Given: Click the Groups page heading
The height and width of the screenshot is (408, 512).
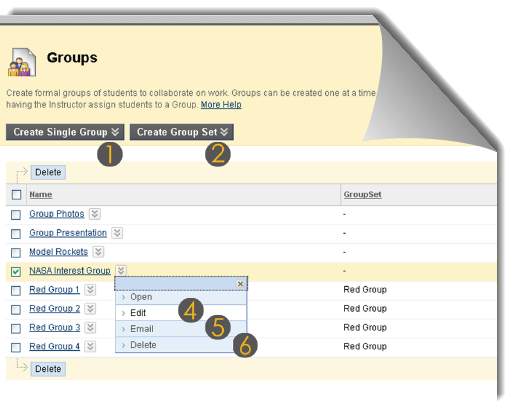Looking at the screenshot, I should [x=72, y=58].
